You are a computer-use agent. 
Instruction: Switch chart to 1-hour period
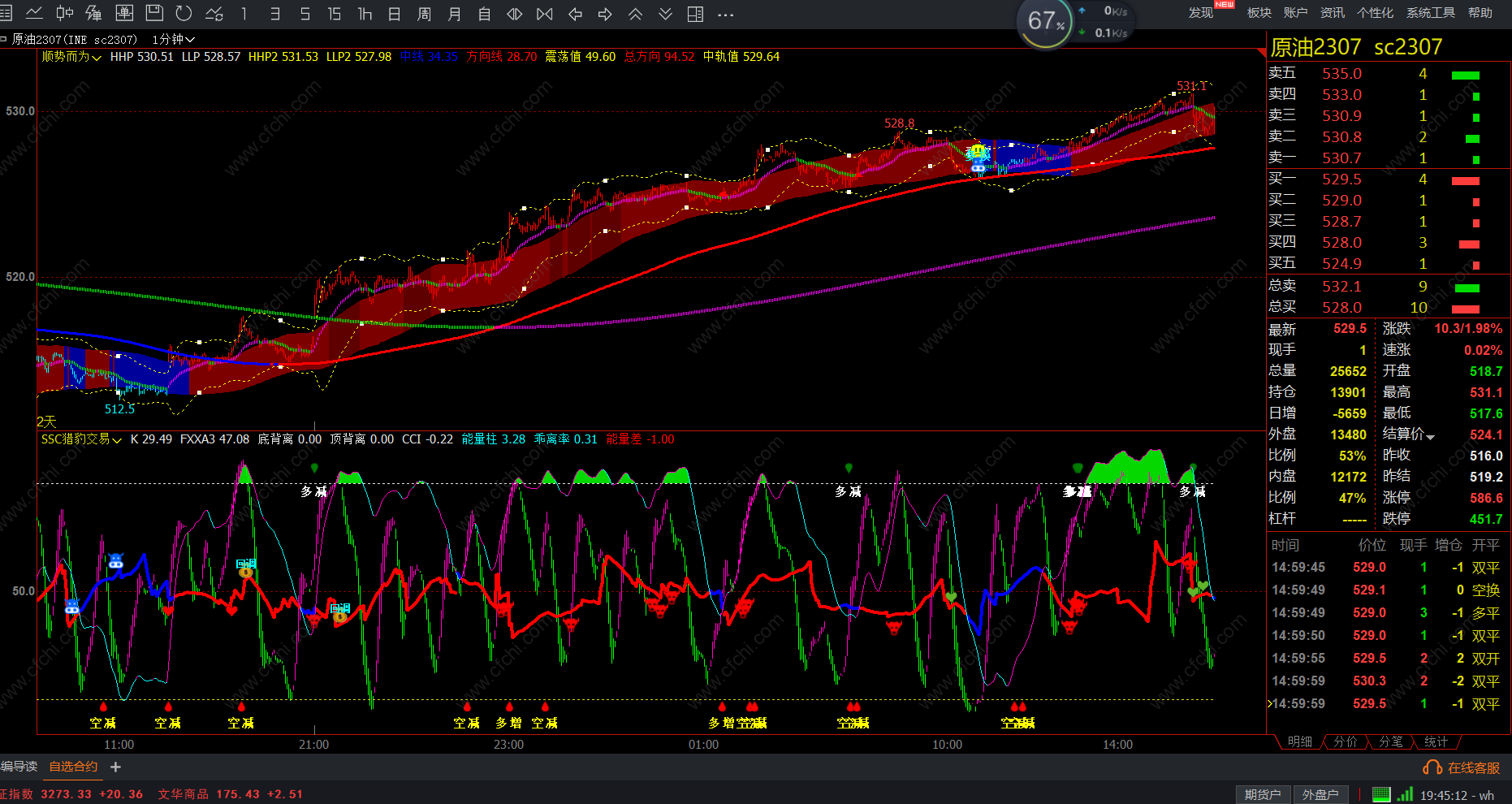click(365, 14)
